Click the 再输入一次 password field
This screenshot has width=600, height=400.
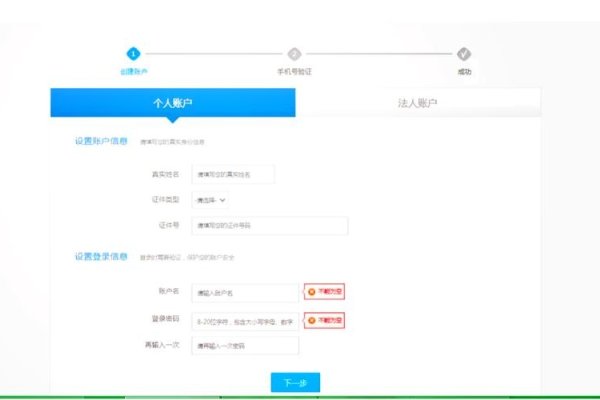click(x=245, y=346)
